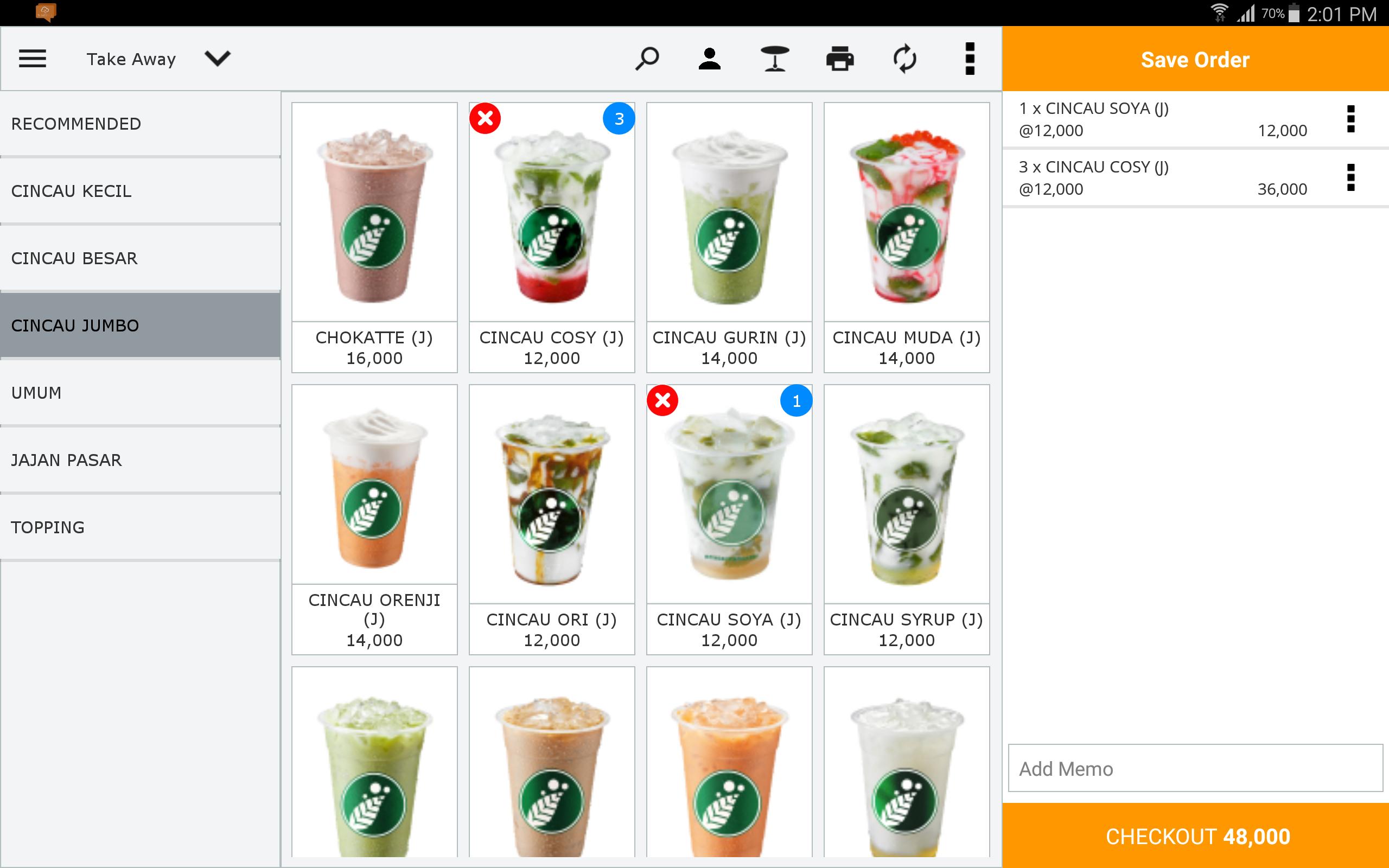
Task: Select the Take Away label
Action: pyautogui.click(x=131, y=59)
